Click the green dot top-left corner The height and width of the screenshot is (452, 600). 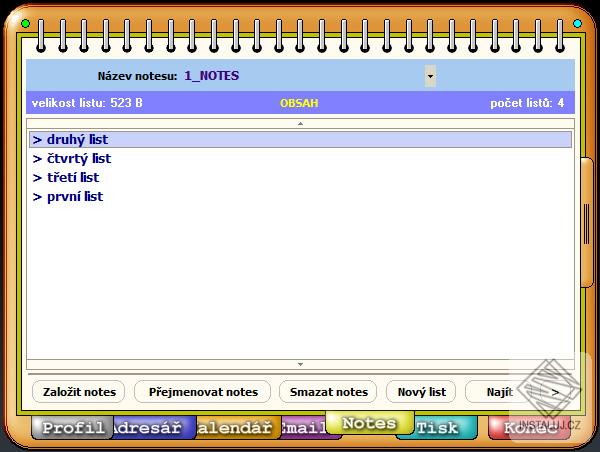[x=25, y=24]
